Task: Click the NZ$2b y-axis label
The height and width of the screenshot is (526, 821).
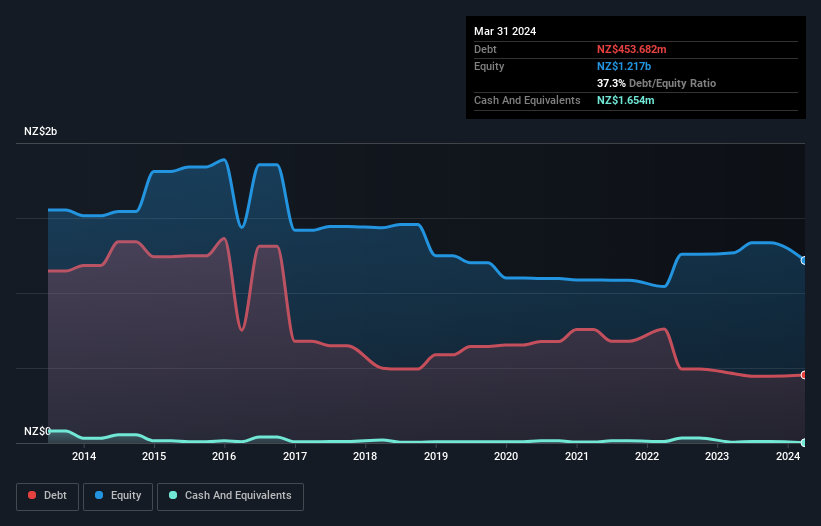Action: 40,131
